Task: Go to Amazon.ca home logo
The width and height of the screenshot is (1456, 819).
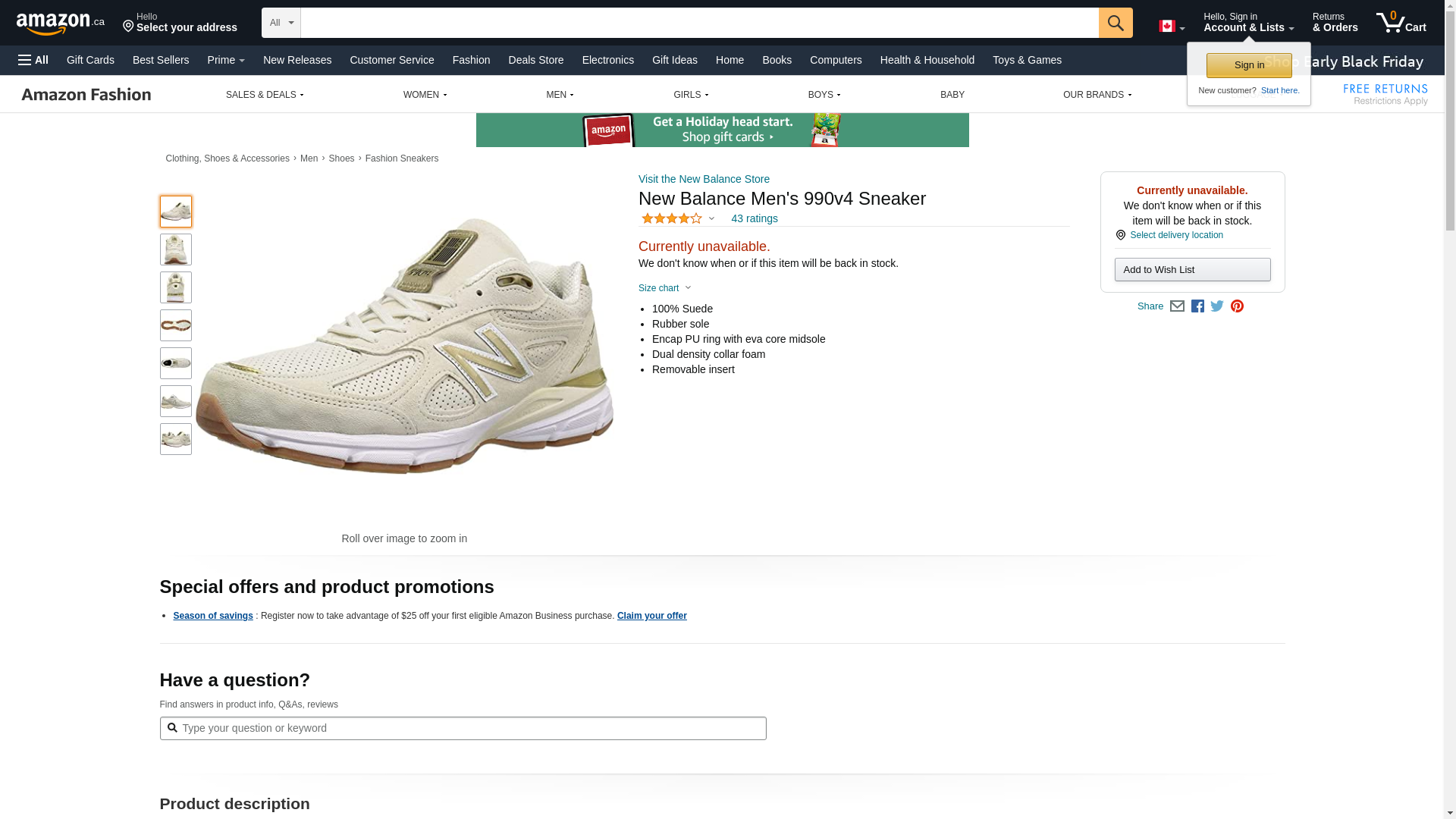Action: click(61, 24)
